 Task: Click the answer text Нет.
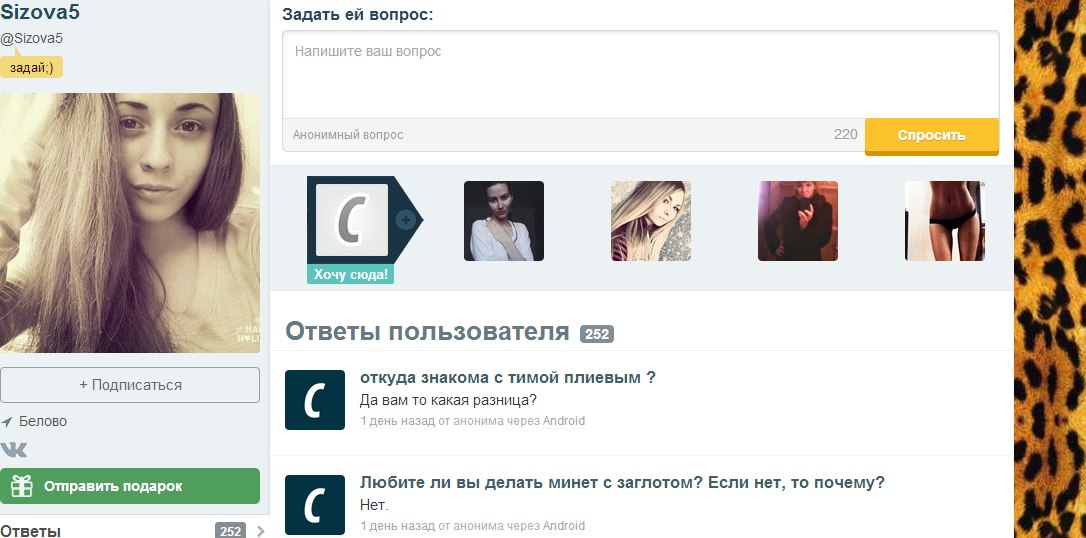[x=375, y=505]
